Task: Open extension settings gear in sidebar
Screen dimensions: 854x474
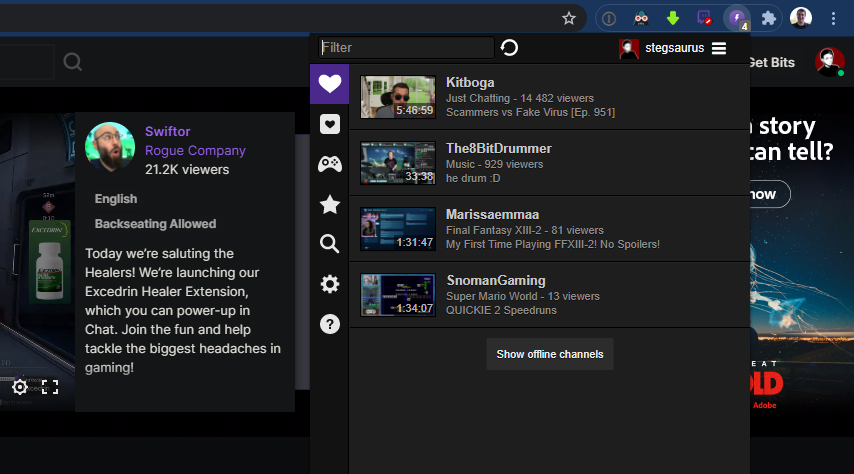Action: [329, 284]
